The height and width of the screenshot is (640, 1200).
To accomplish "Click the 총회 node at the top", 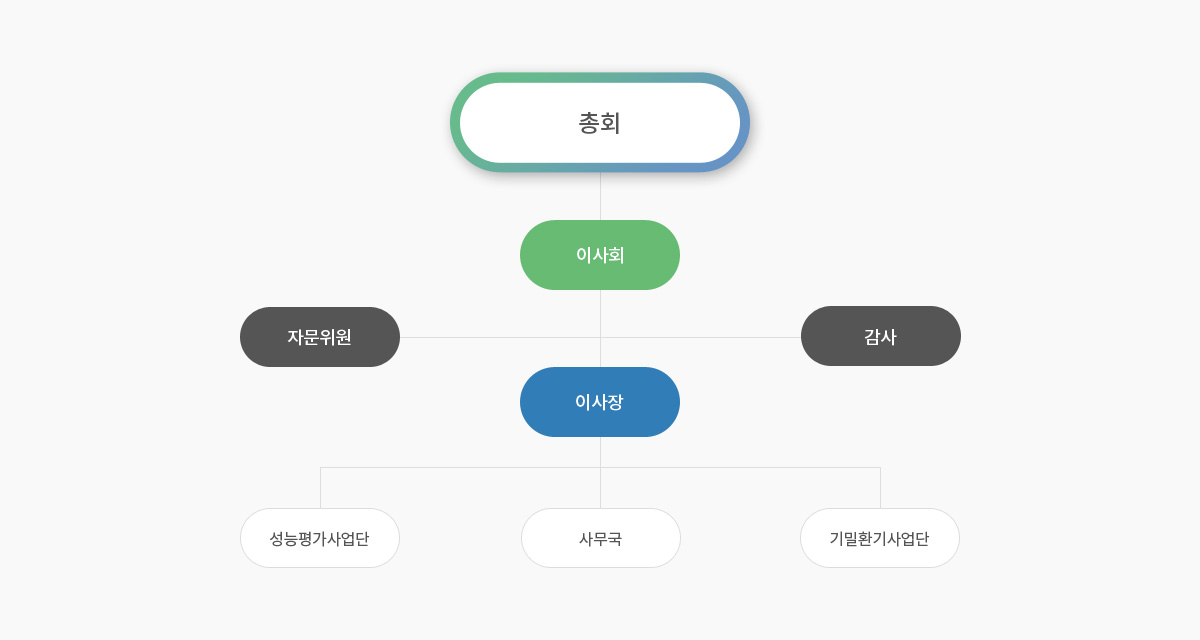I will pyautogui.click(x=600, y=123).
